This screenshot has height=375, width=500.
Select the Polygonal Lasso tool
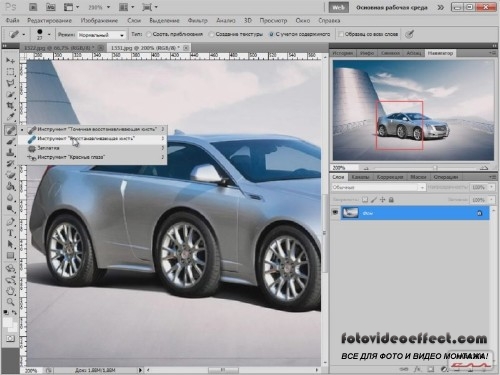coord(10,83)
